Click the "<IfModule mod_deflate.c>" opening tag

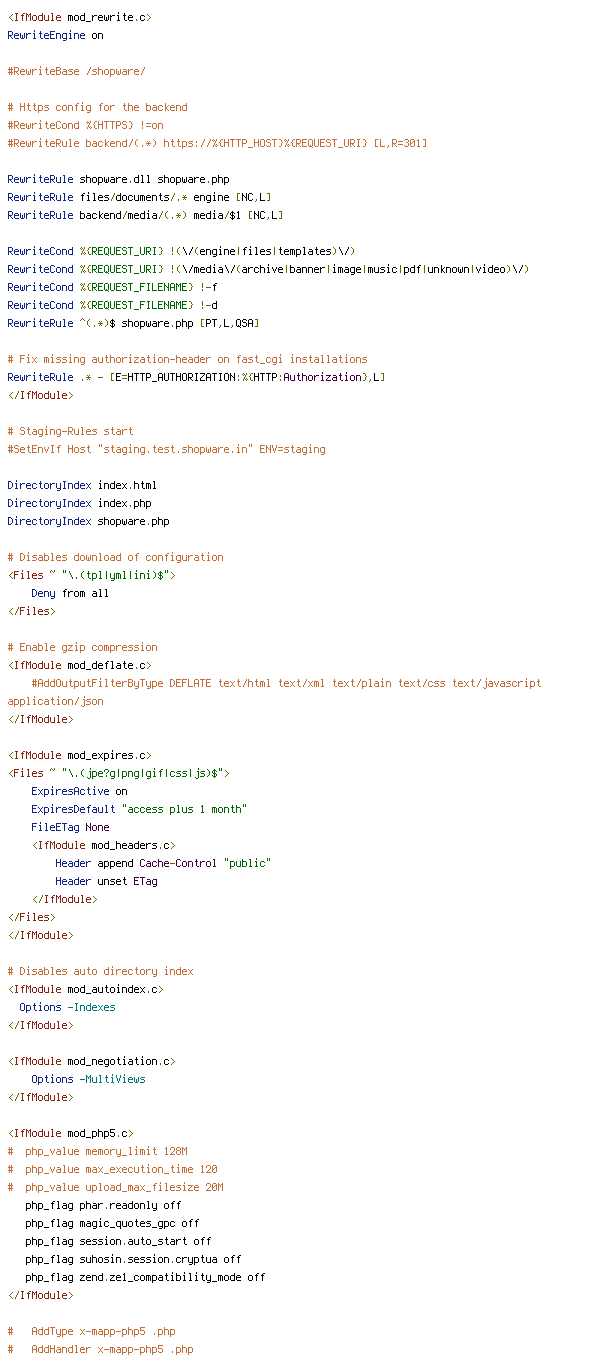click(x=80, y=666)
